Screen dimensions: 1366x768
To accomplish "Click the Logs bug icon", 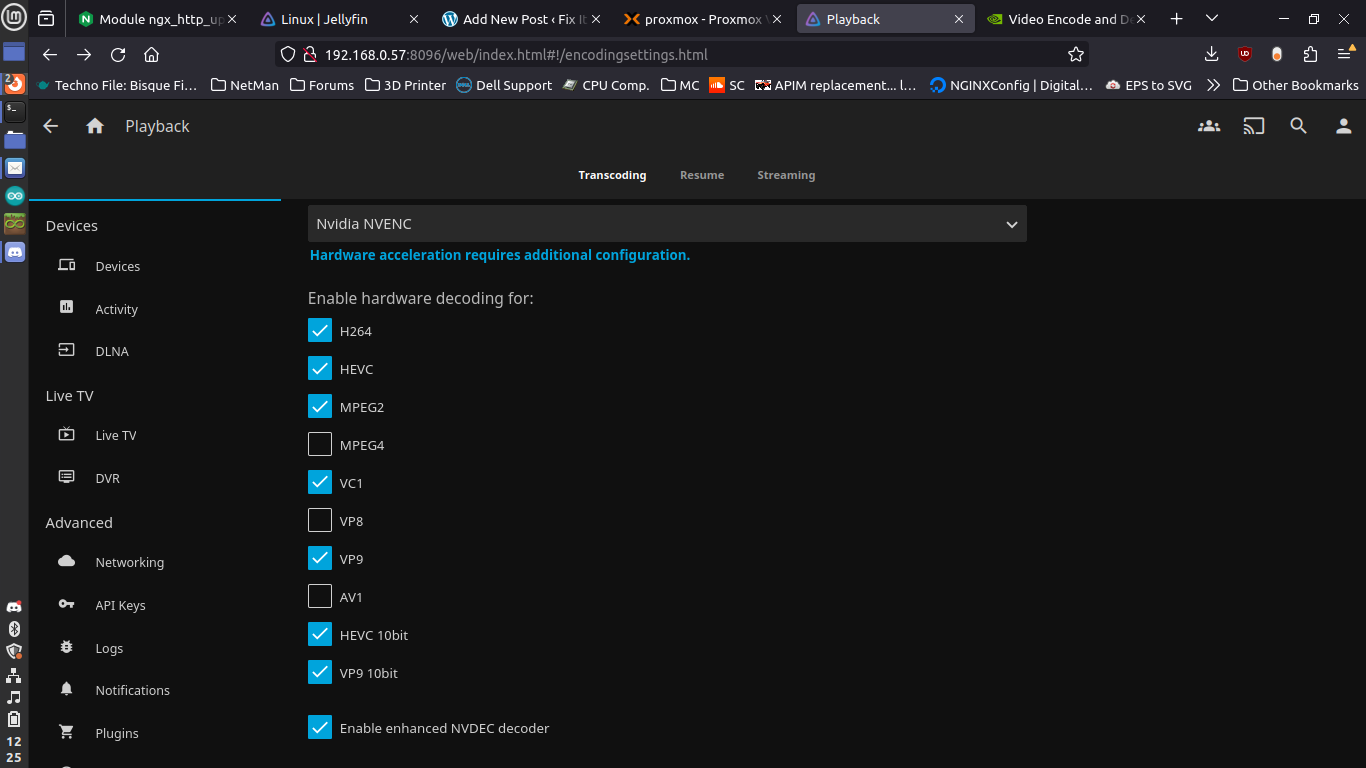I will tap(67, 647).
